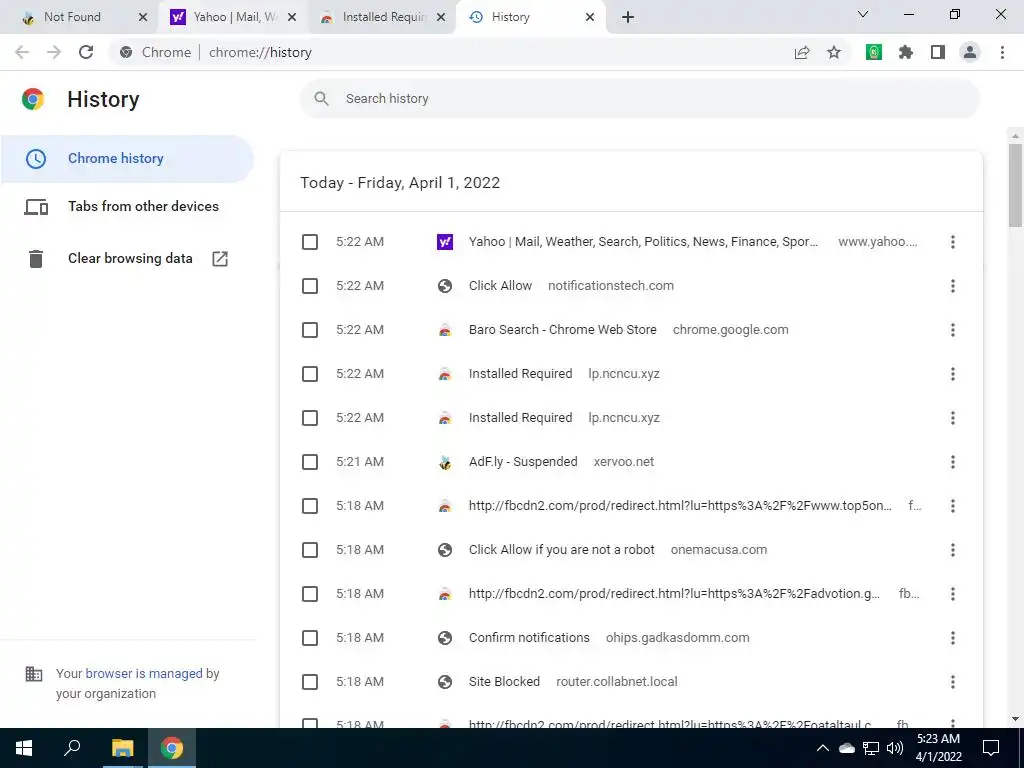
Task: Tick checkbox for Confirm notifications entry
Action: 310,638
